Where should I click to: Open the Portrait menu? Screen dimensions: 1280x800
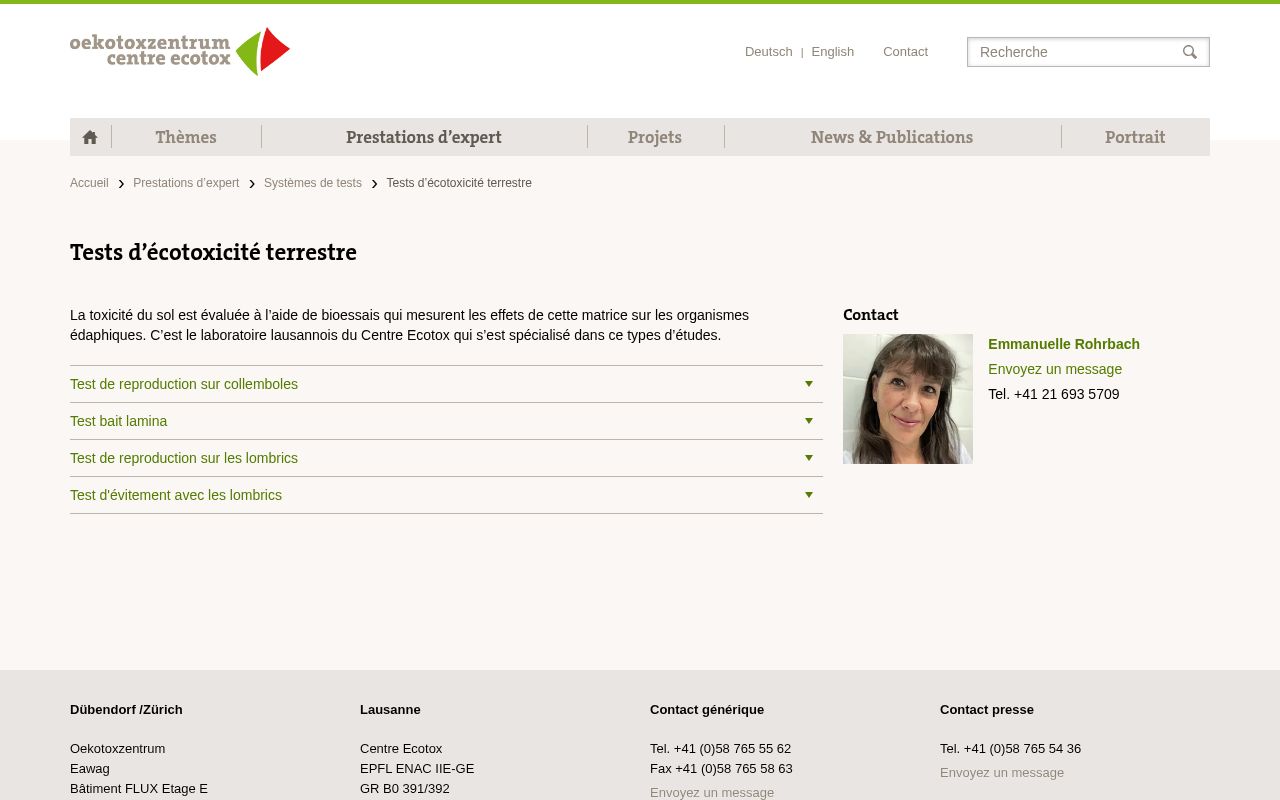(1135, 137)
